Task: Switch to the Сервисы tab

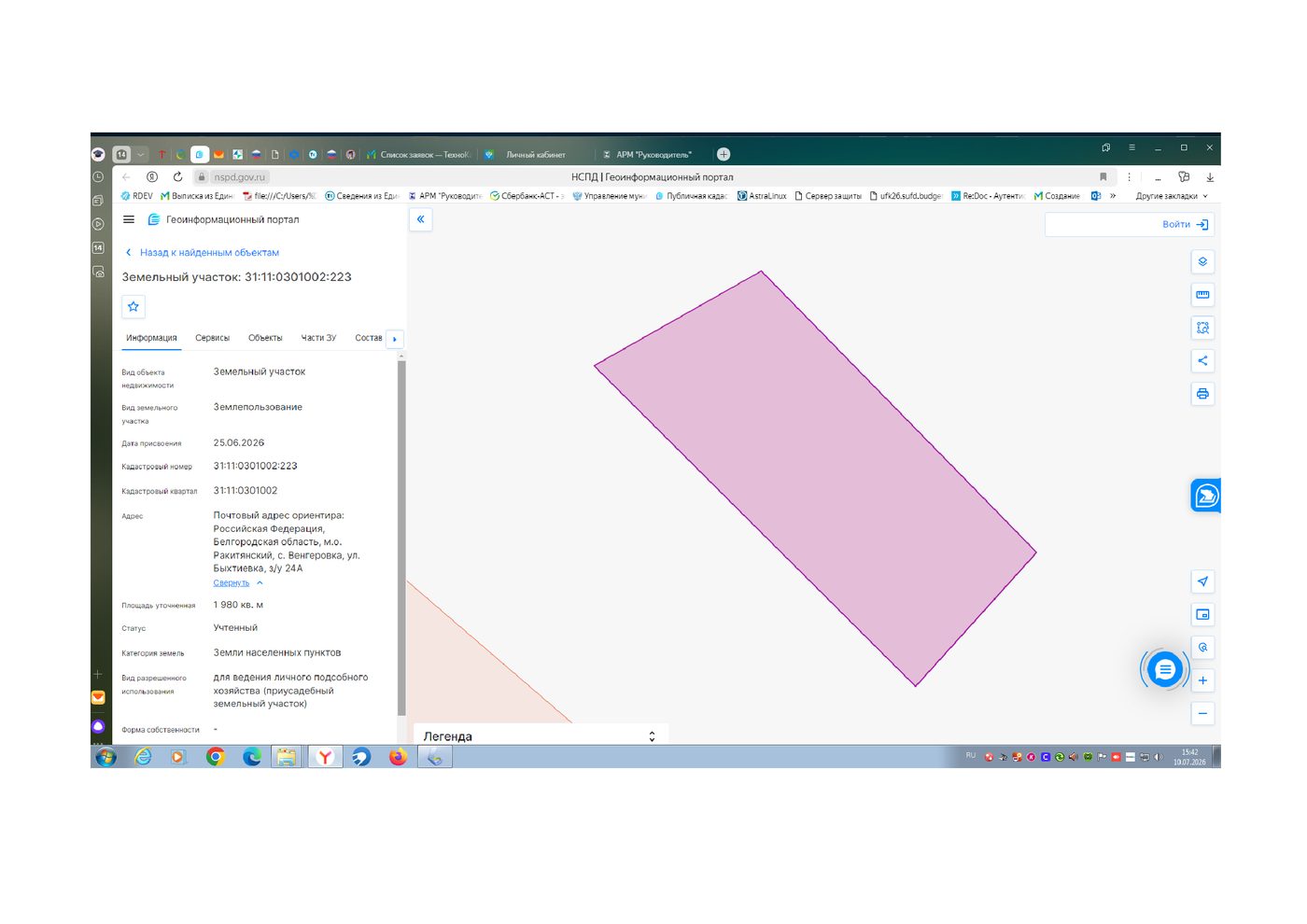Action: pos(212,338)
